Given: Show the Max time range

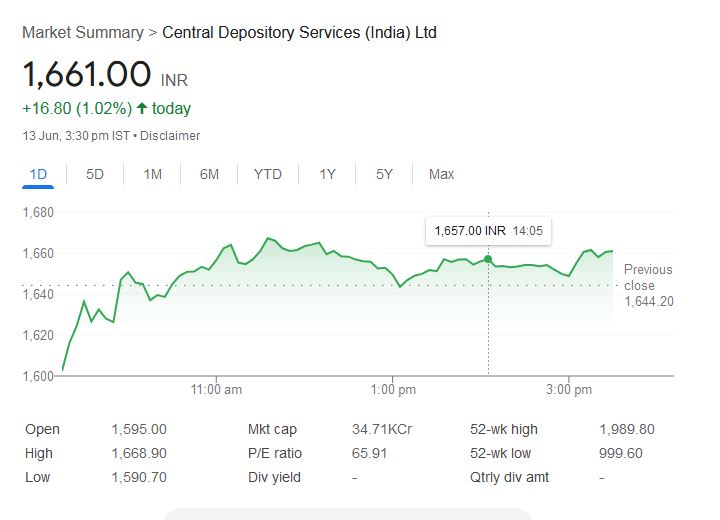Looking at the screenshot, I should (441, 174).
